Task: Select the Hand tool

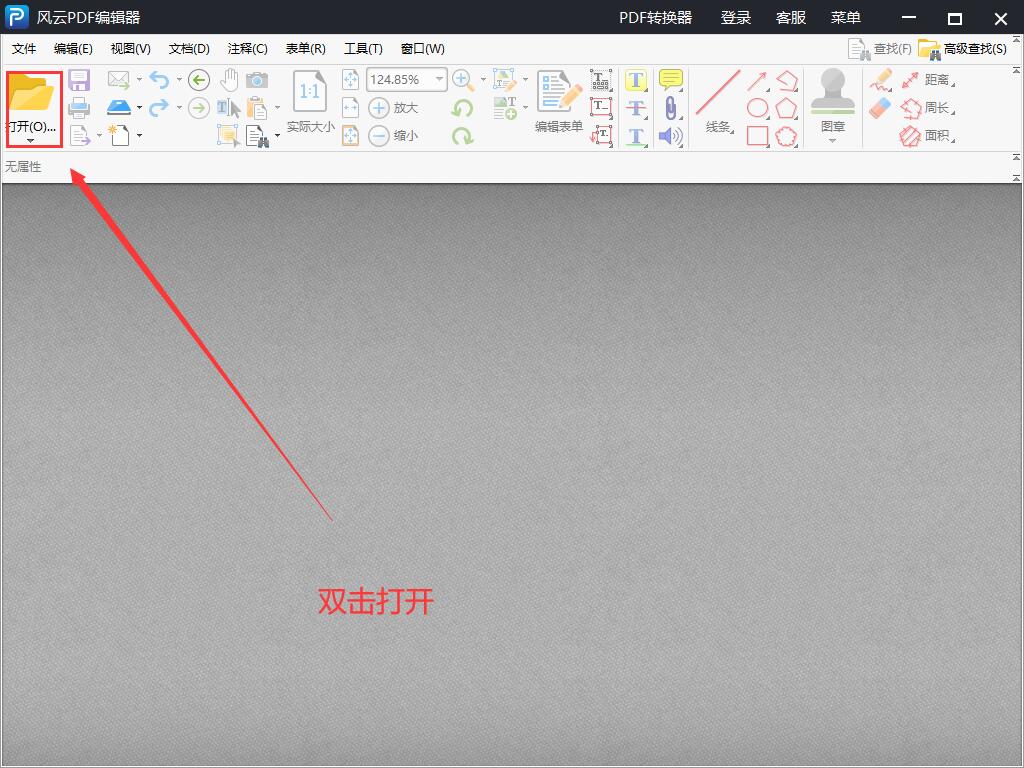Action: point(229,80)
